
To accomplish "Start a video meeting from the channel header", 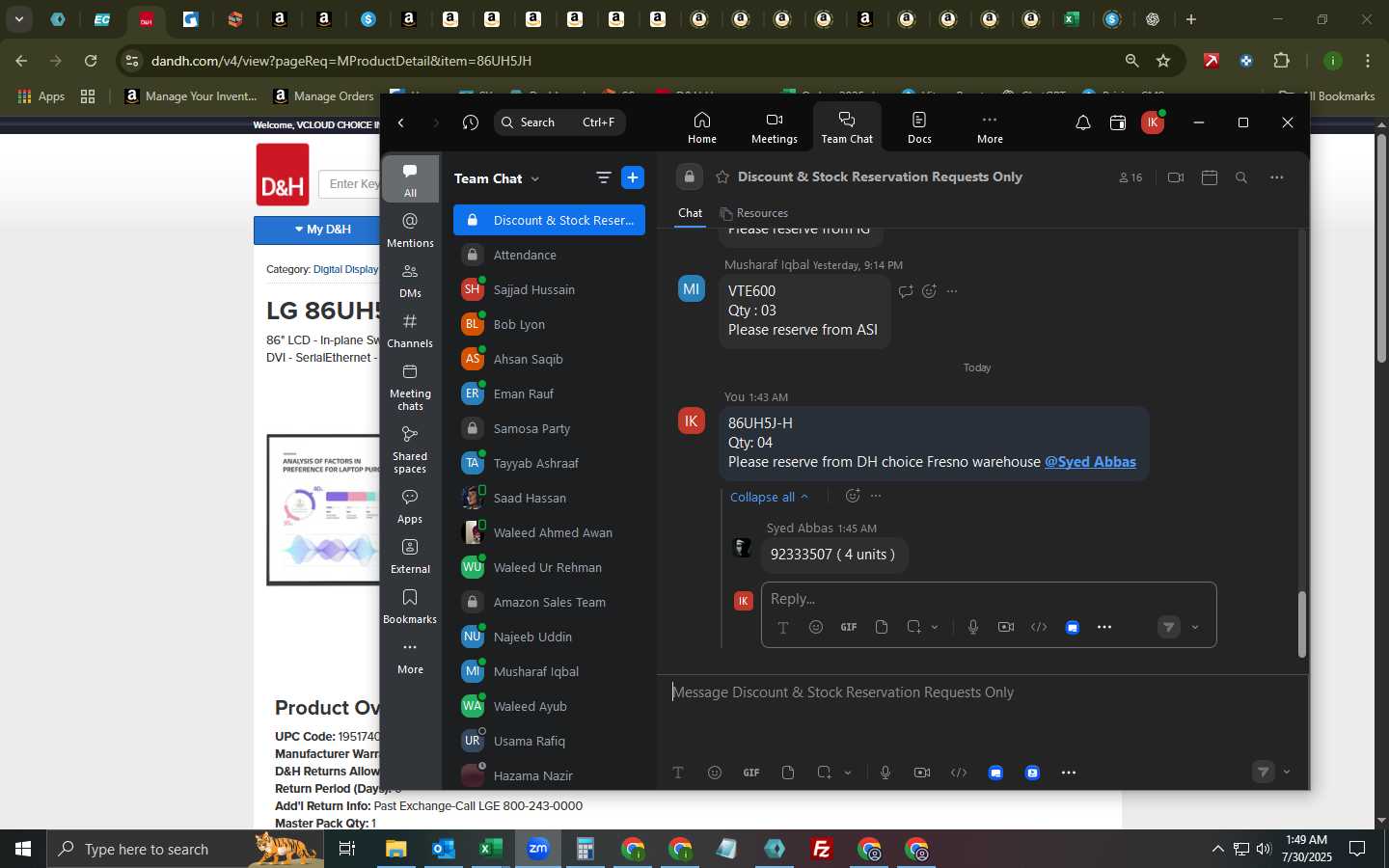I will pos(1175,177).
